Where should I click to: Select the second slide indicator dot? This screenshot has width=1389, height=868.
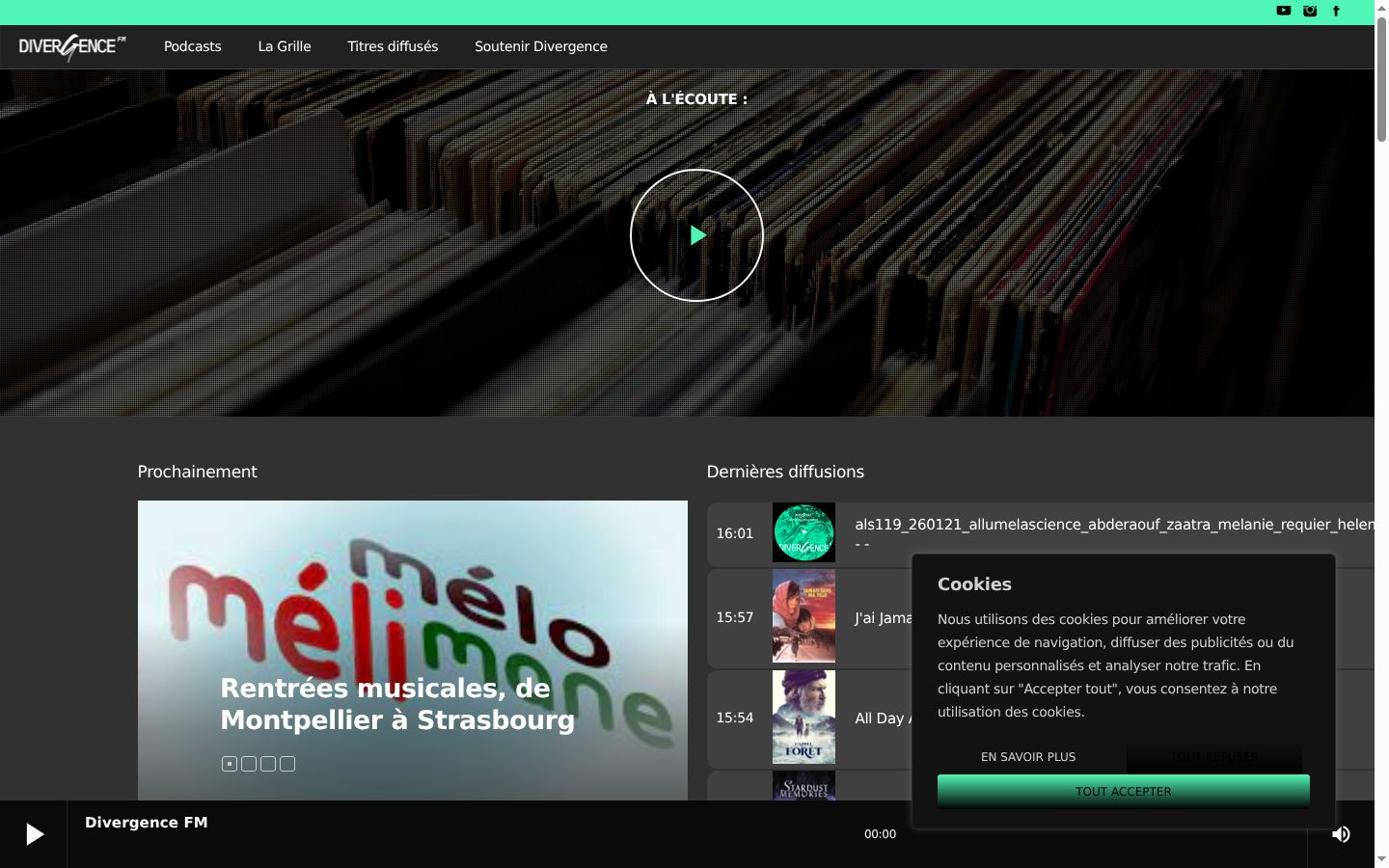click(249, 764)
